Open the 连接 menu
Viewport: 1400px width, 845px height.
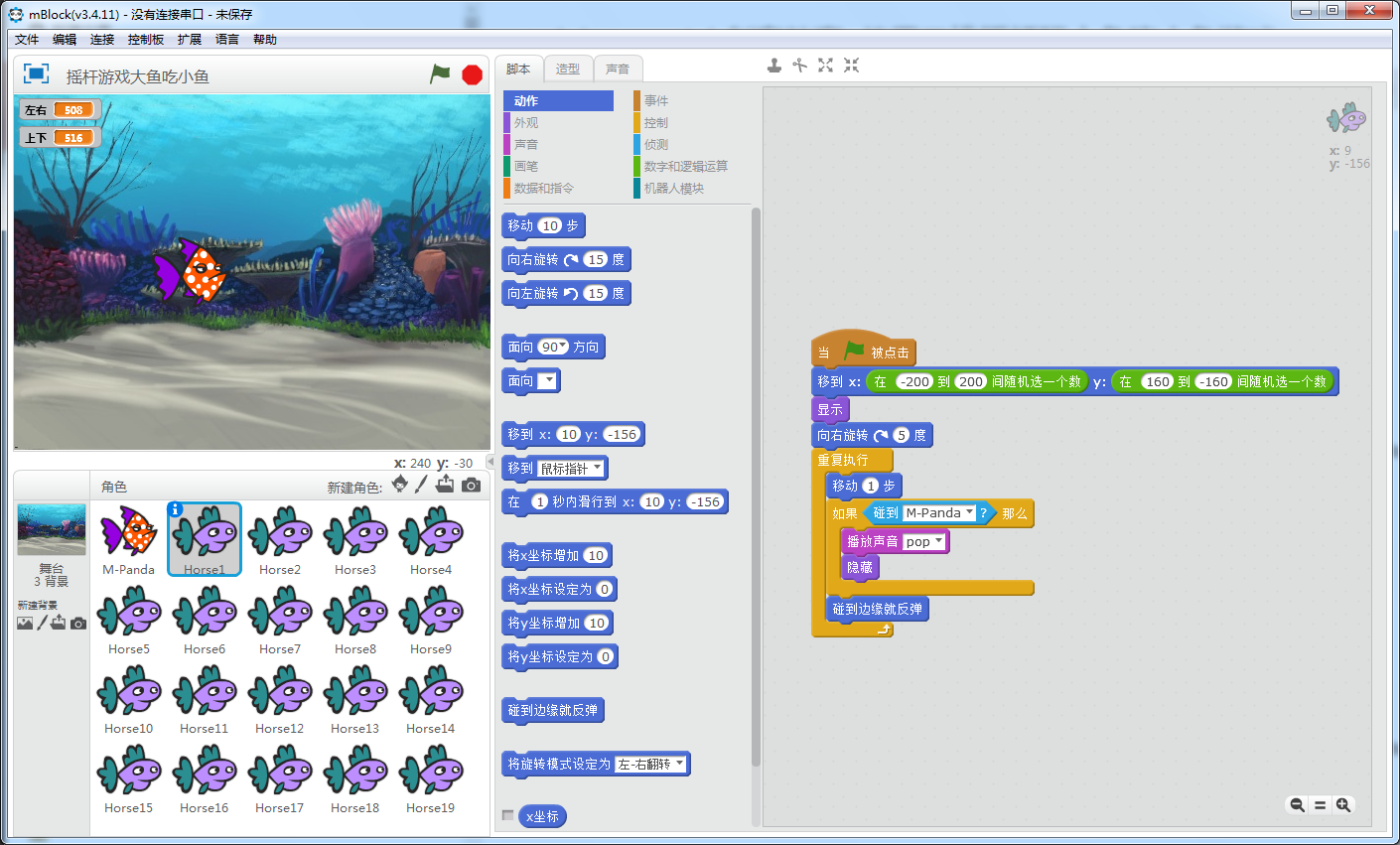[102, 40]
